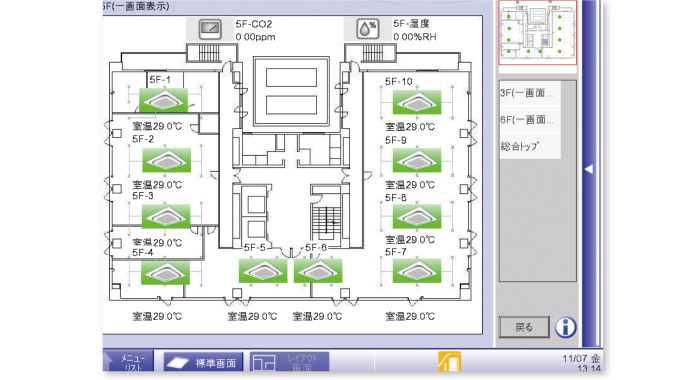Click the yellow door icon in bottom bar

449,362
